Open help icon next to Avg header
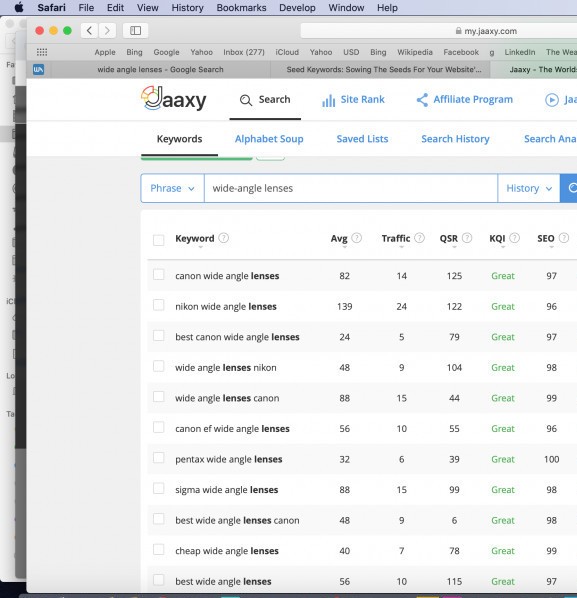The image size is (577, 598). point(357,238)
